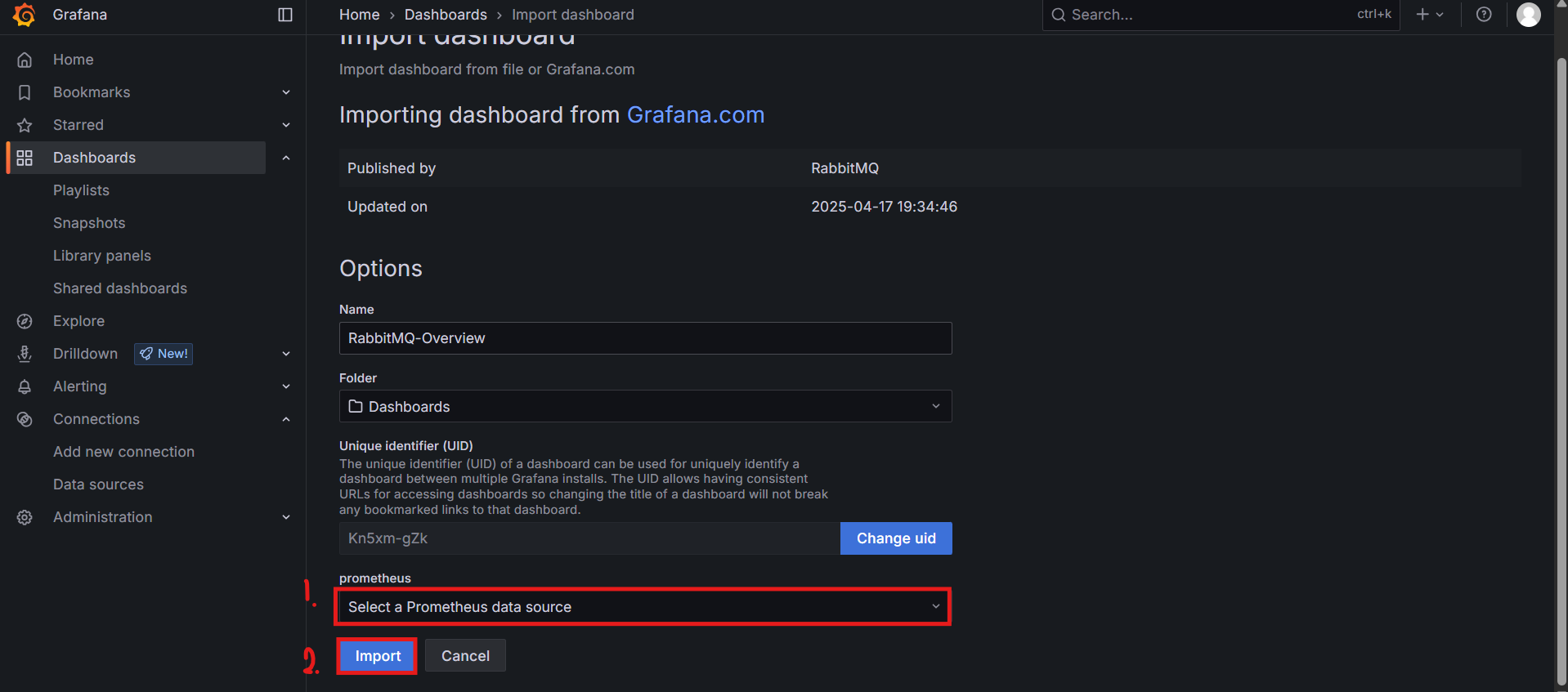Click the search magnifier icon
Viewport: 1568px width, 692px height.
1059,15
